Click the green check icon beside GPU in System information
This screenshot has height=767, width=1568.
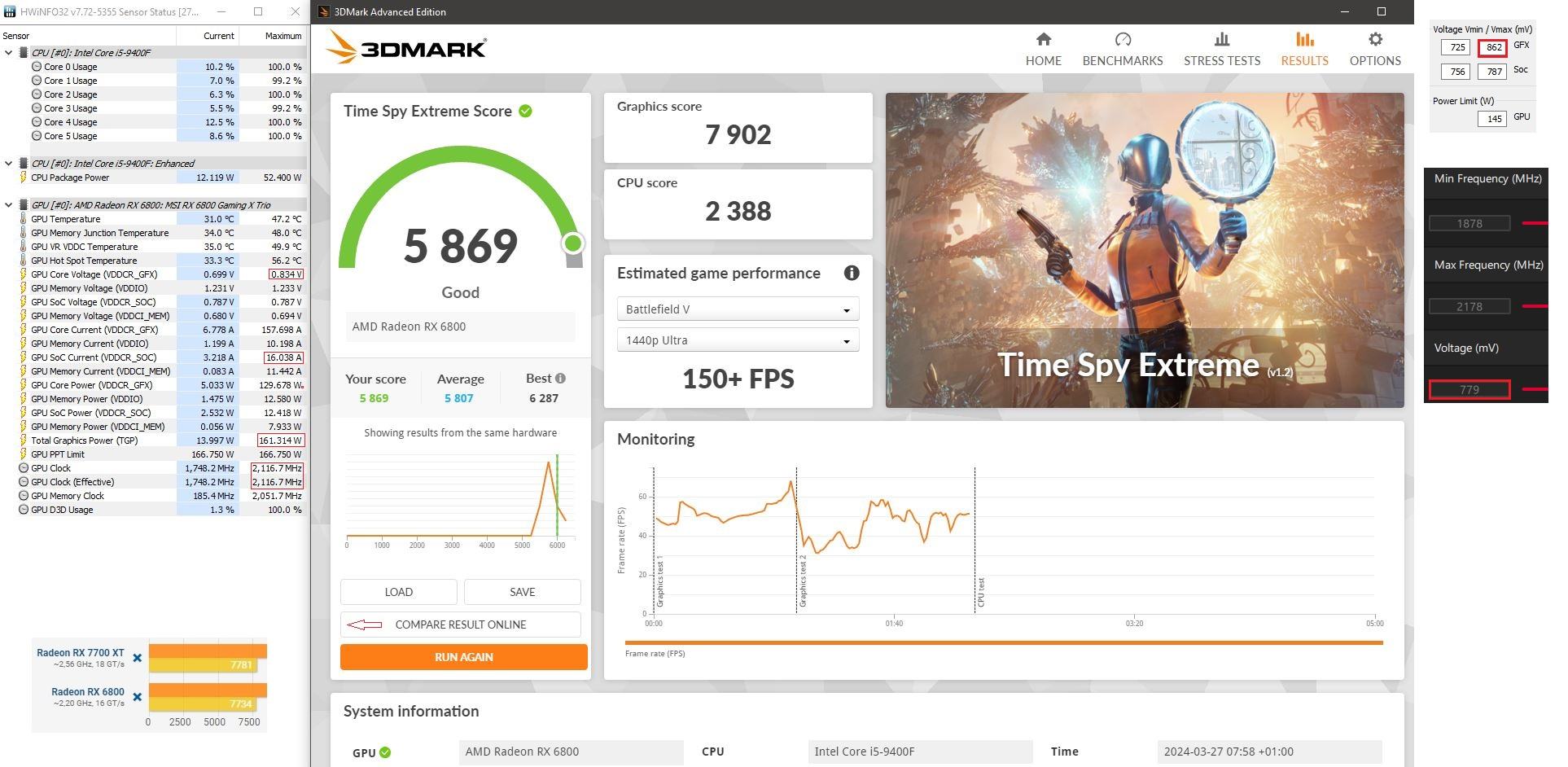385,752
